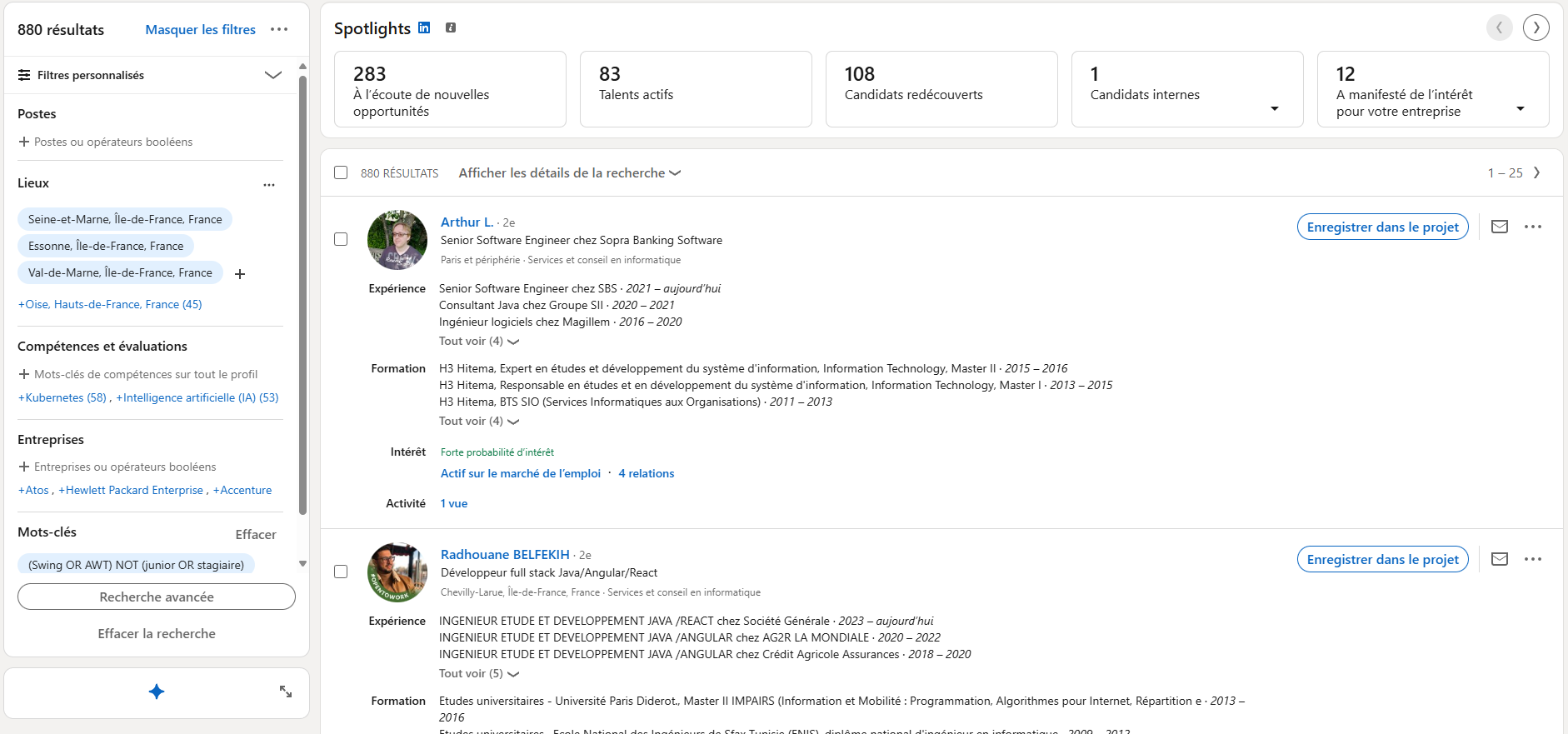Click Recherche avancée button
This screenshot has width=1568, height=734.
157,597
